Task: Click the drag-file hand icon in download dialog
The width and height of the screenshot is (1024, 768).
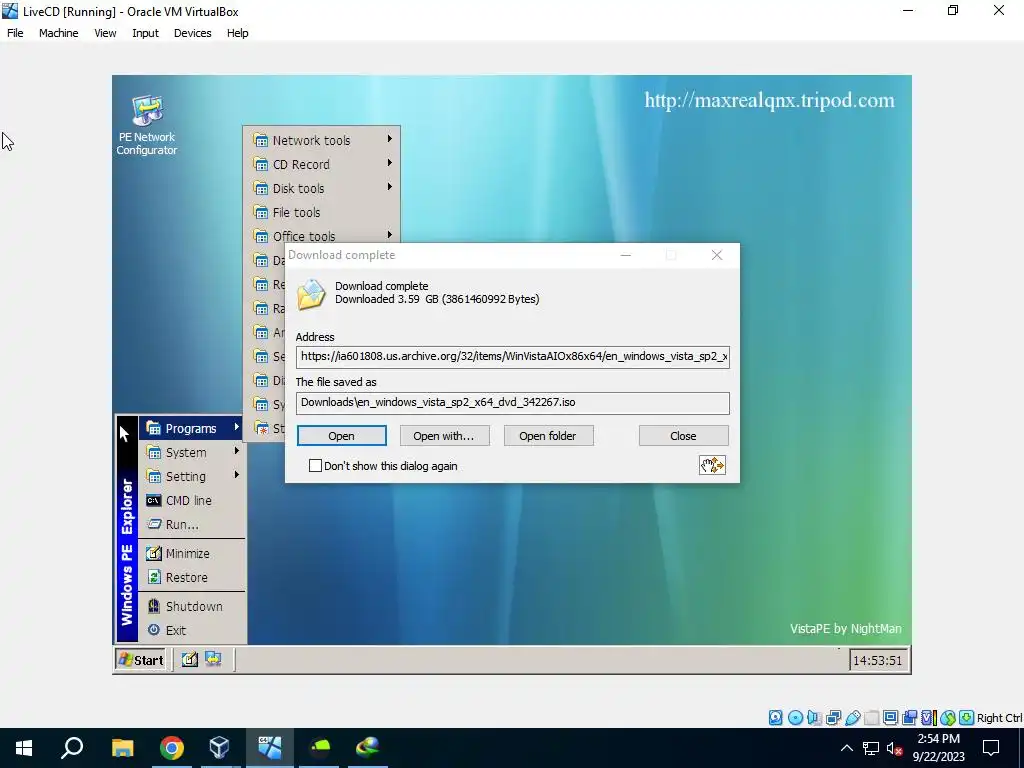Action: point(712,465)
